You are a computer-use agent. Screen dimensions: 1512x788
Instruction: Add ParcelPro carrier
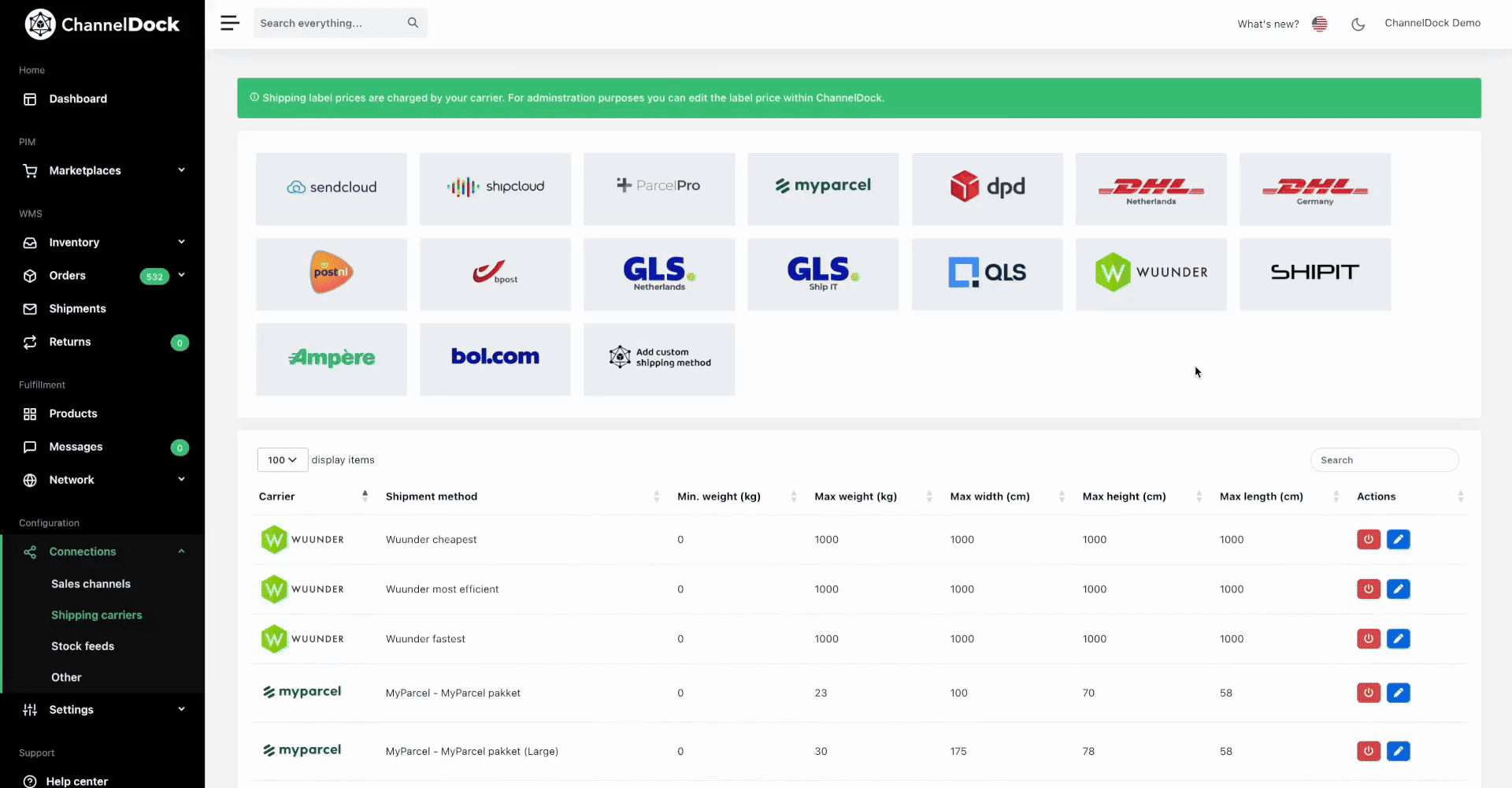(659, 189)
